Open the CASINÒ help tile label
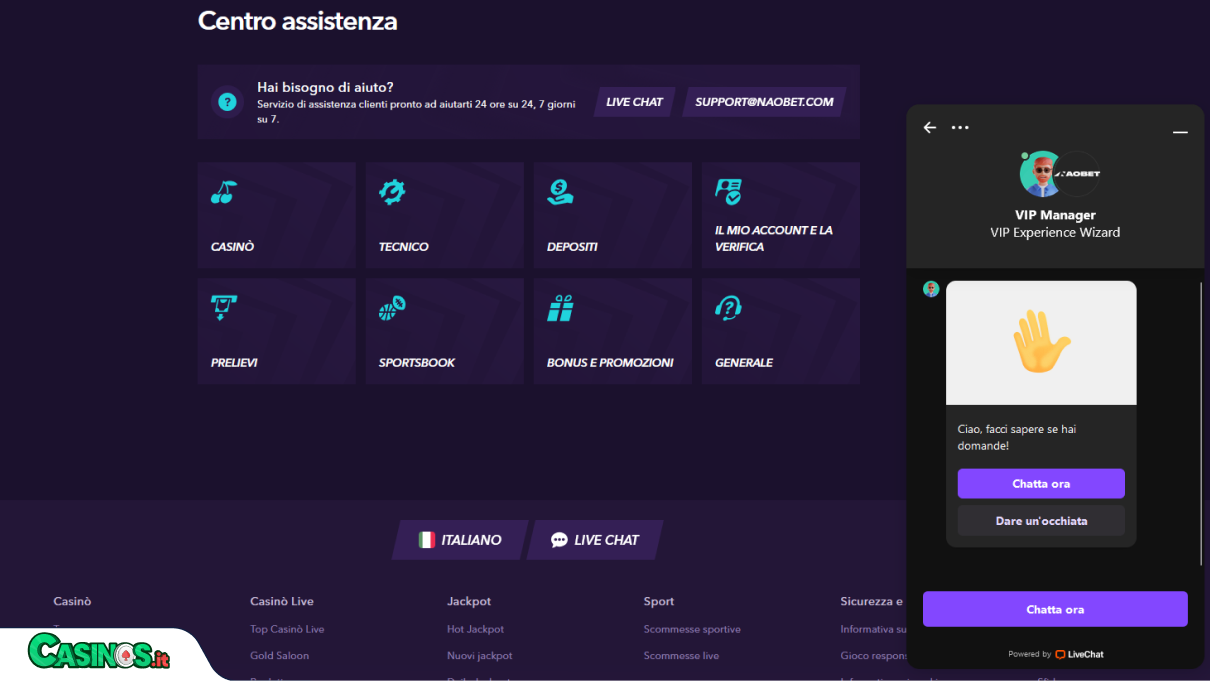The width and height of the screenshot is (1210, 681). coord(233,247)
